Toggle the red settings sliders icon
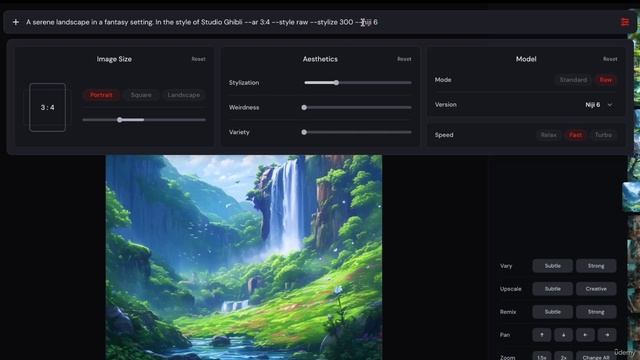Image resolution: width=640 pixels, height=360 pixels. click(625, 22)
